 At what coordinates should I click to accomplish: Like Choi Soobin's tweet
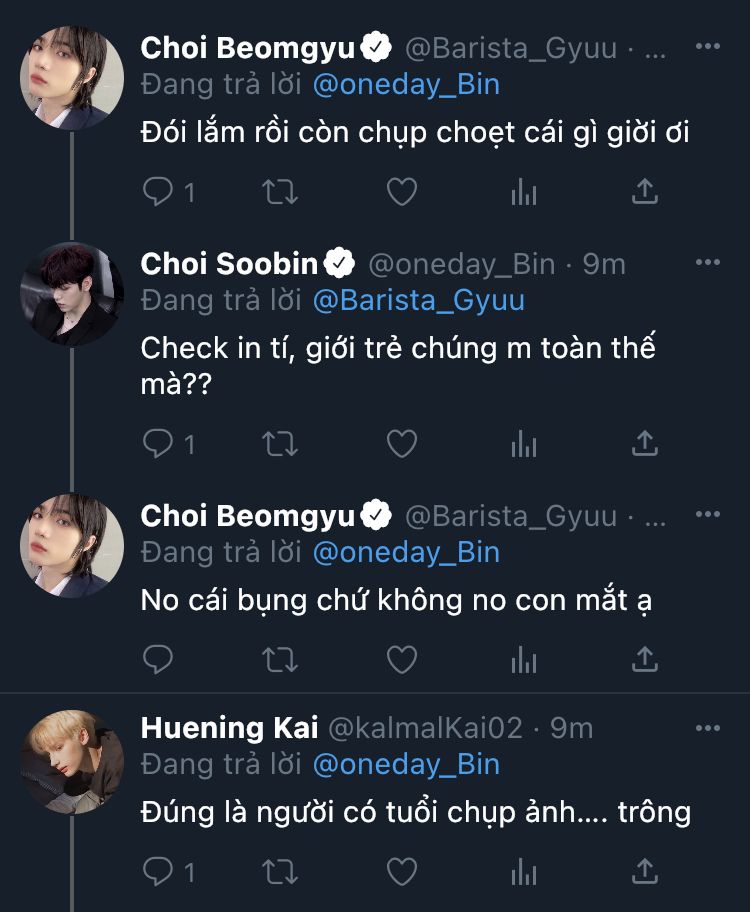[x=401, y=443]
